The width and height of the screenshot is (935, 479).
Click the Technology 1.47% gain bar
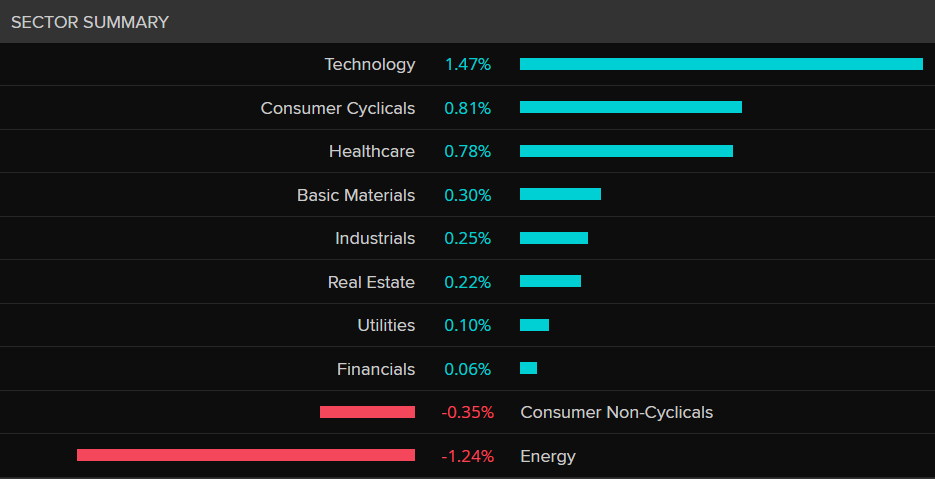[x=721, y=64]
